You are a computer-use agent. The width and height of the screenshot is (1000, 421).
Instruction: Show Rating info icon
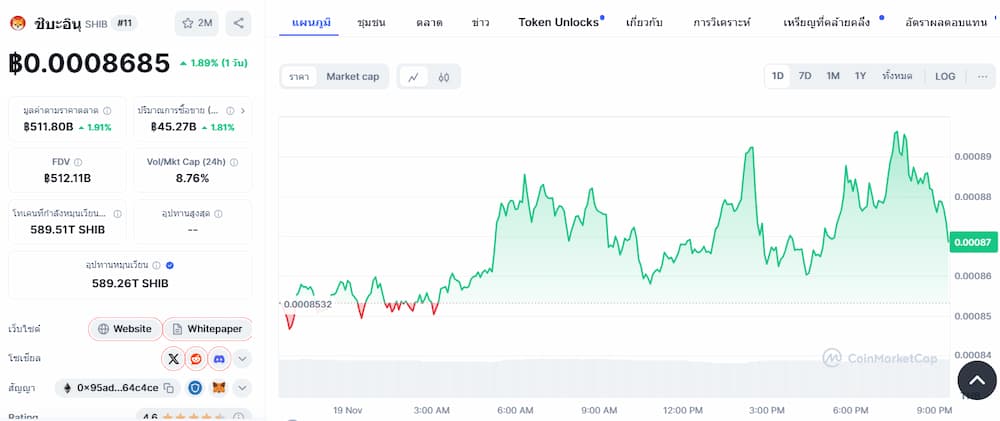(238, 417)
